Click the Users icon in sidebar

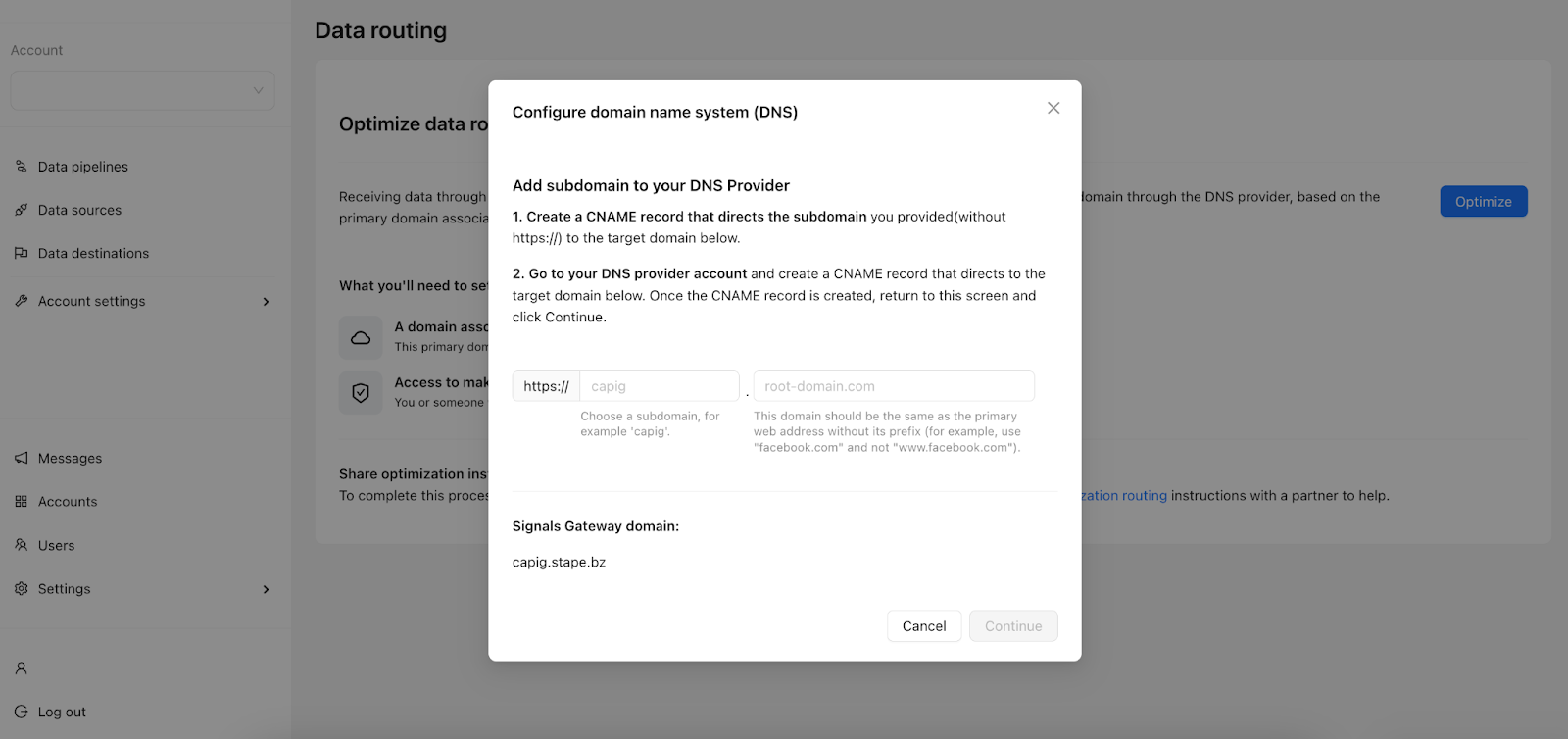click(21, 545)
